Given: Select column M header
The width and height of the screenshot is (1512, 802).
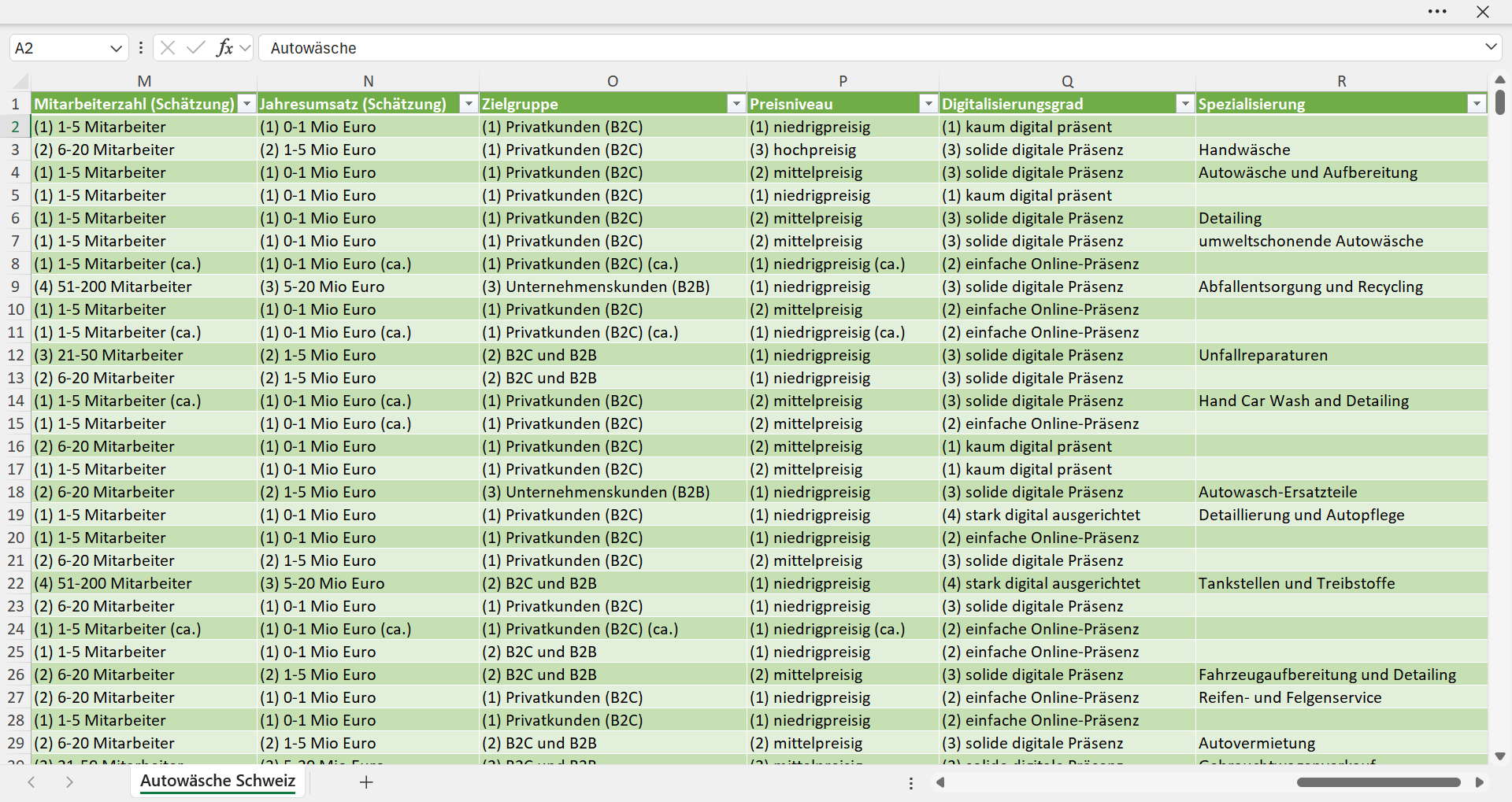Looking at the screenshot, I should (x=144, y=81).
